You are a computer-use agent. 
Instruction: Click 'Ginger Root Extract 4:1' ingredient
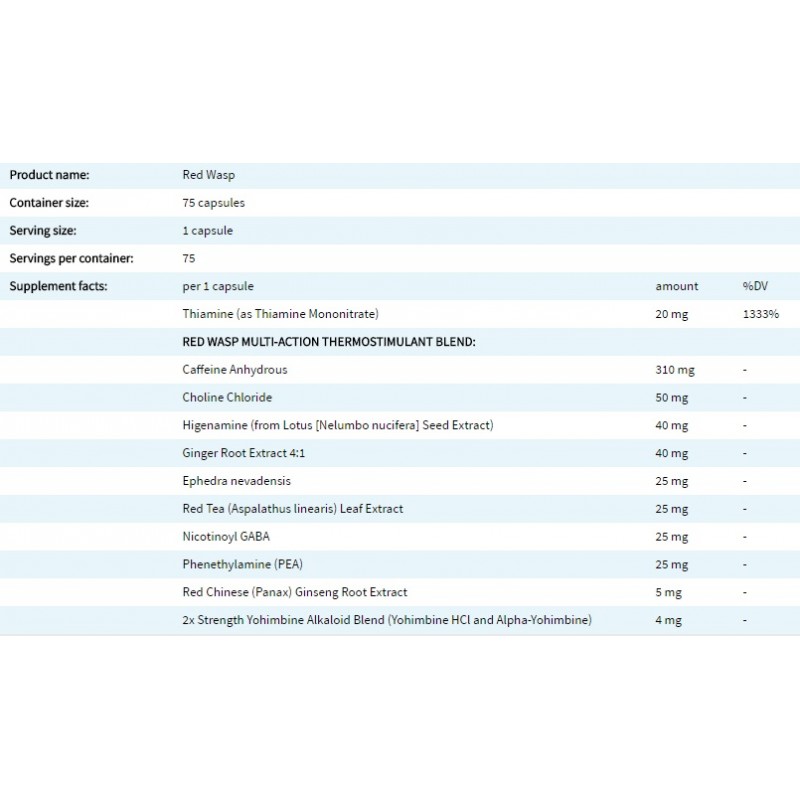click(x=243, y=453)
